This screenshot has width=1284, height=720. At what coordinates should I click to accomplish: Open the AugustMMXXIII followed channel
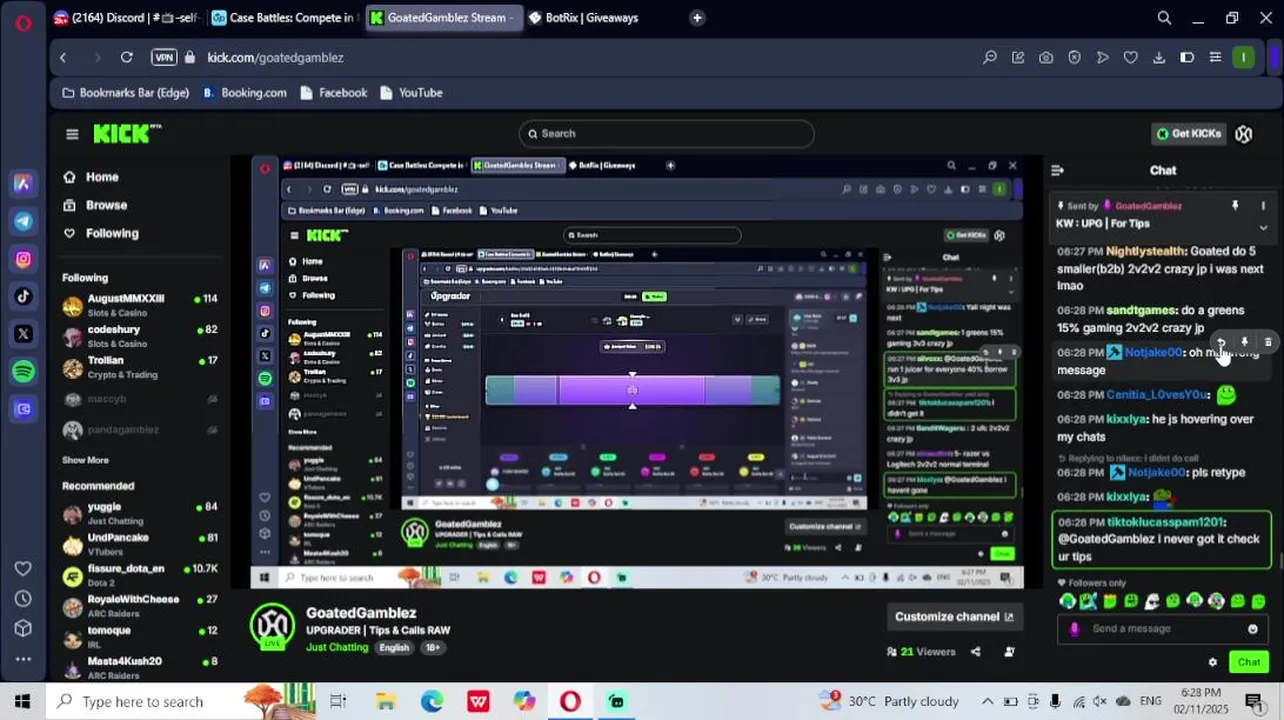[139, 305]
